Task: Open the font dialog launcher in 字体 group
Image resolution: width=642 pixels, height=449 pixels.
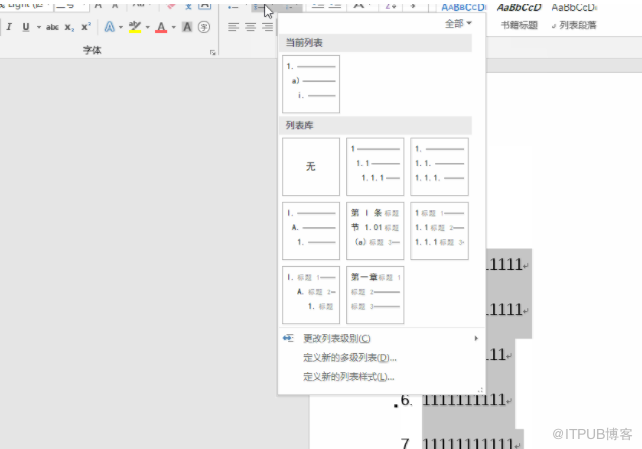Action: tap(213, 51)
